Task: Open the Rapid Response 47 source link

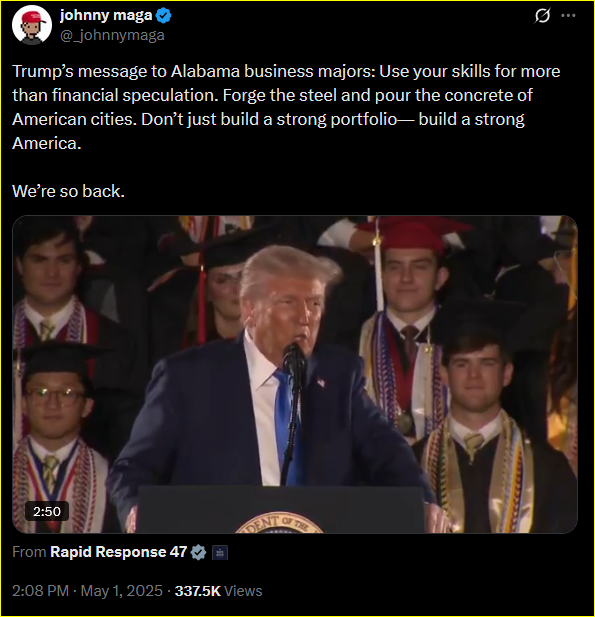Action: (x=118, y=552)
